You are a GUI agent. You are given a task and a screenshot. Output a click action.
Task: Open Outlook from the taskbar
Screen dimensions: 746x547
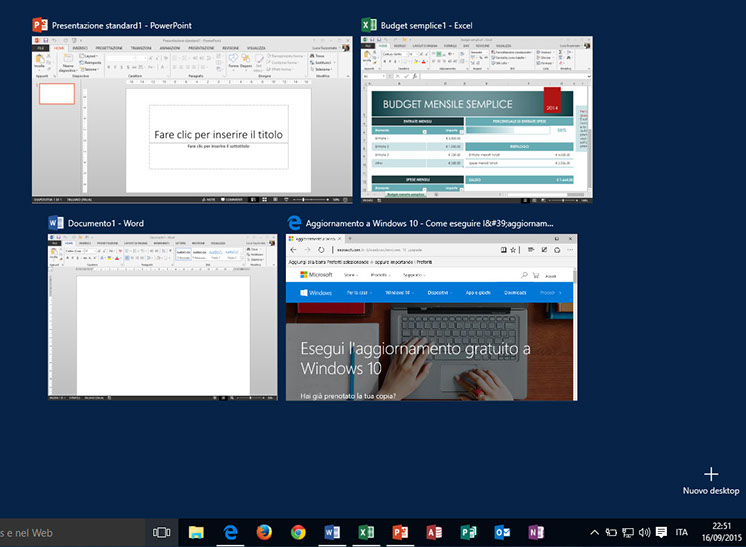[x=502, y=532]
